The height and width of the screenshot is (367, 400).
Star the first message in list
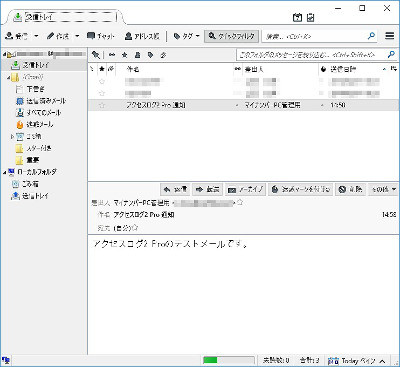point(102,81)
